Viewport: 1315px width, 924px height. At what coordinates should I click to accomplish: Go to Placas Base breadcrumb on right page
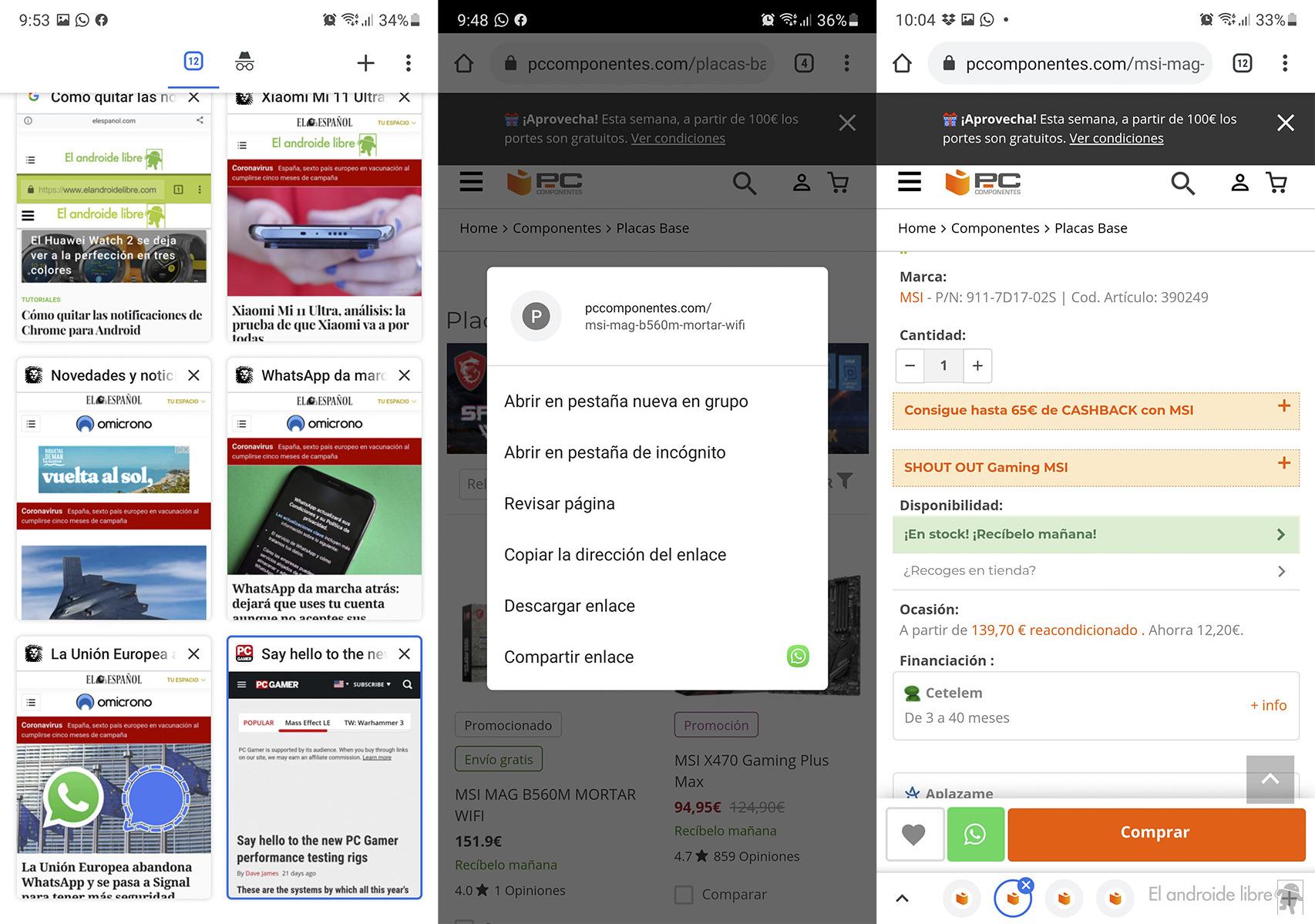1091,228
